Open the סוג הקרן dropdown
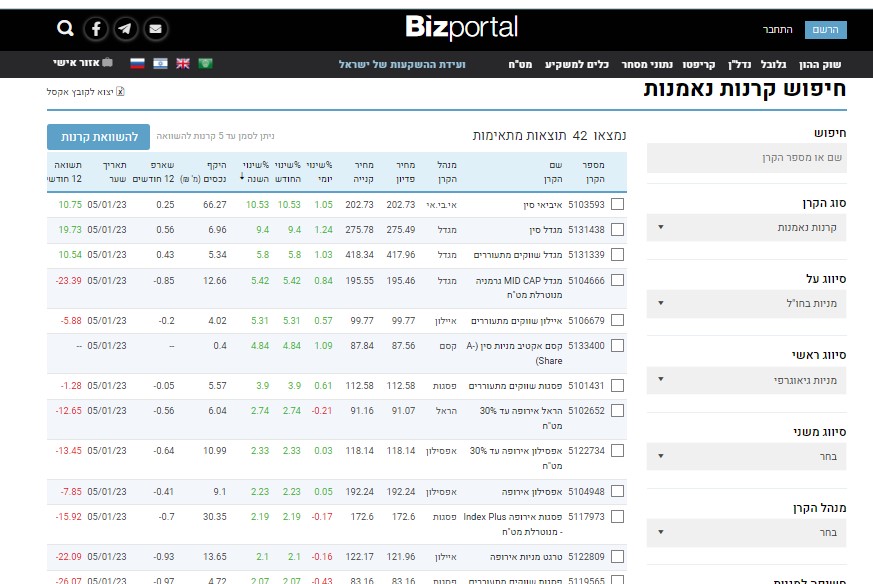The height and width of the screenshot is (584, 873). pyautogui.click(x=747, y=228)
